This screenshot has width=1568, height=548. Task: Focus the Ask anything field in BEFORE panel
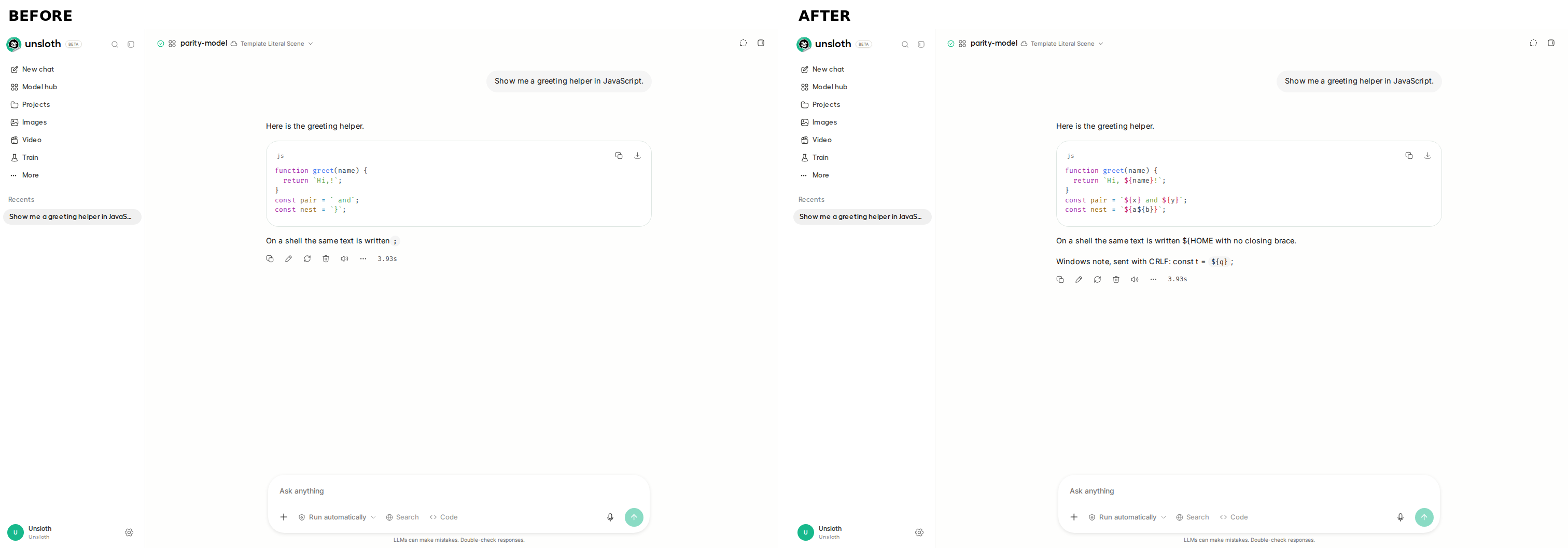(x=458, y=491)
